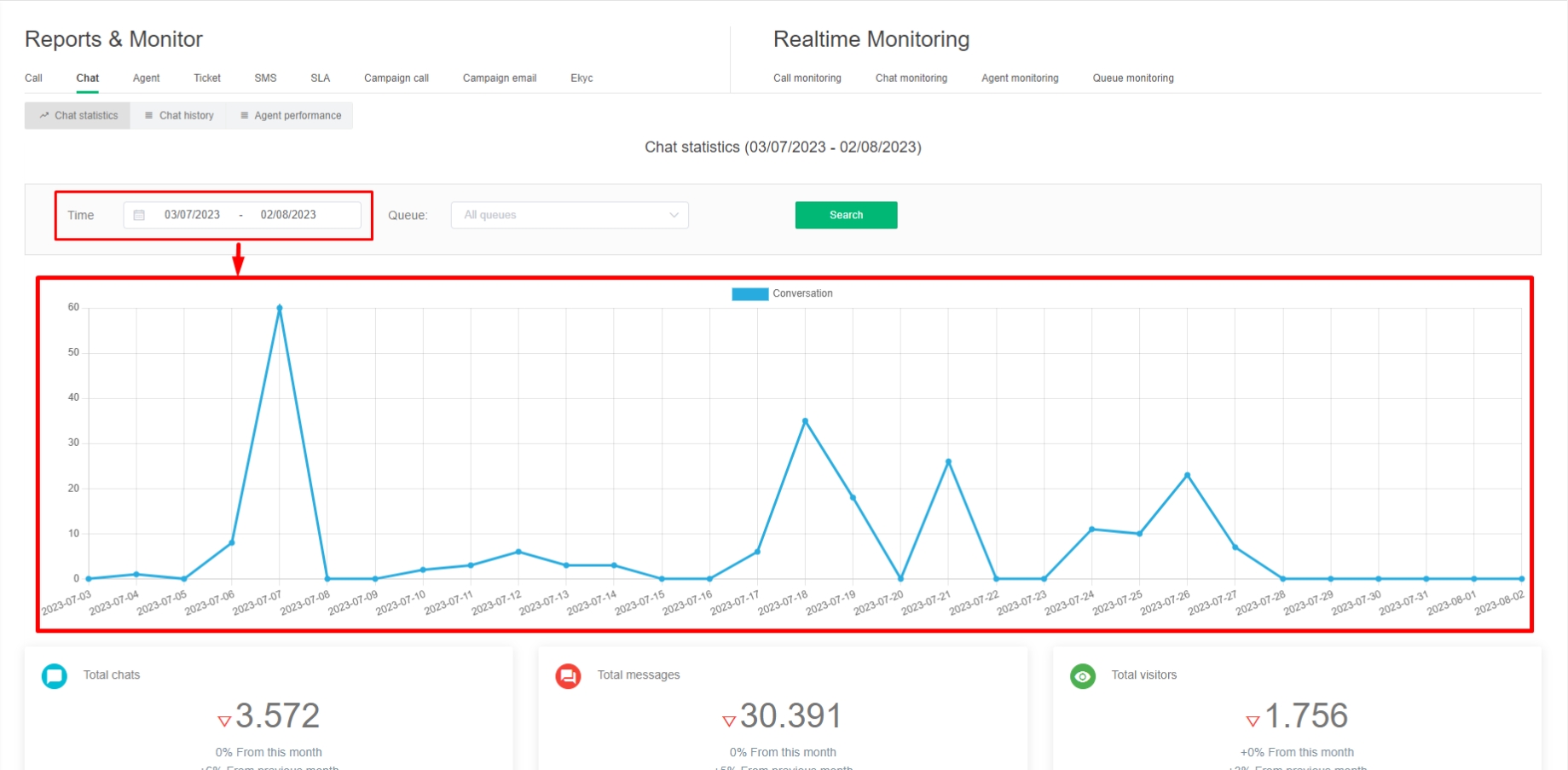Expand the All queues dropdown
Screen dimensions: 1568x770
pos(570,215)
